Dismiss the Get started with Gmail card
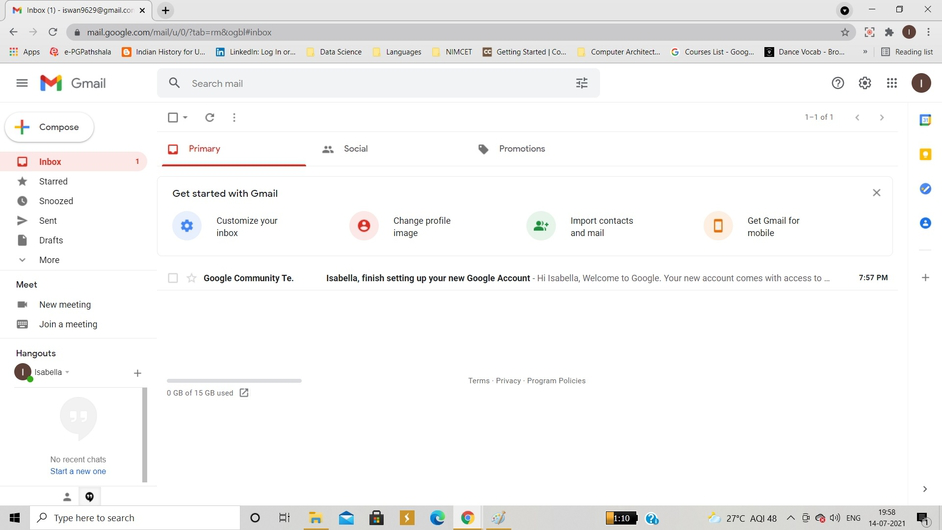The image size is (942, 530). pyautogui.click(x=877, y=193)
